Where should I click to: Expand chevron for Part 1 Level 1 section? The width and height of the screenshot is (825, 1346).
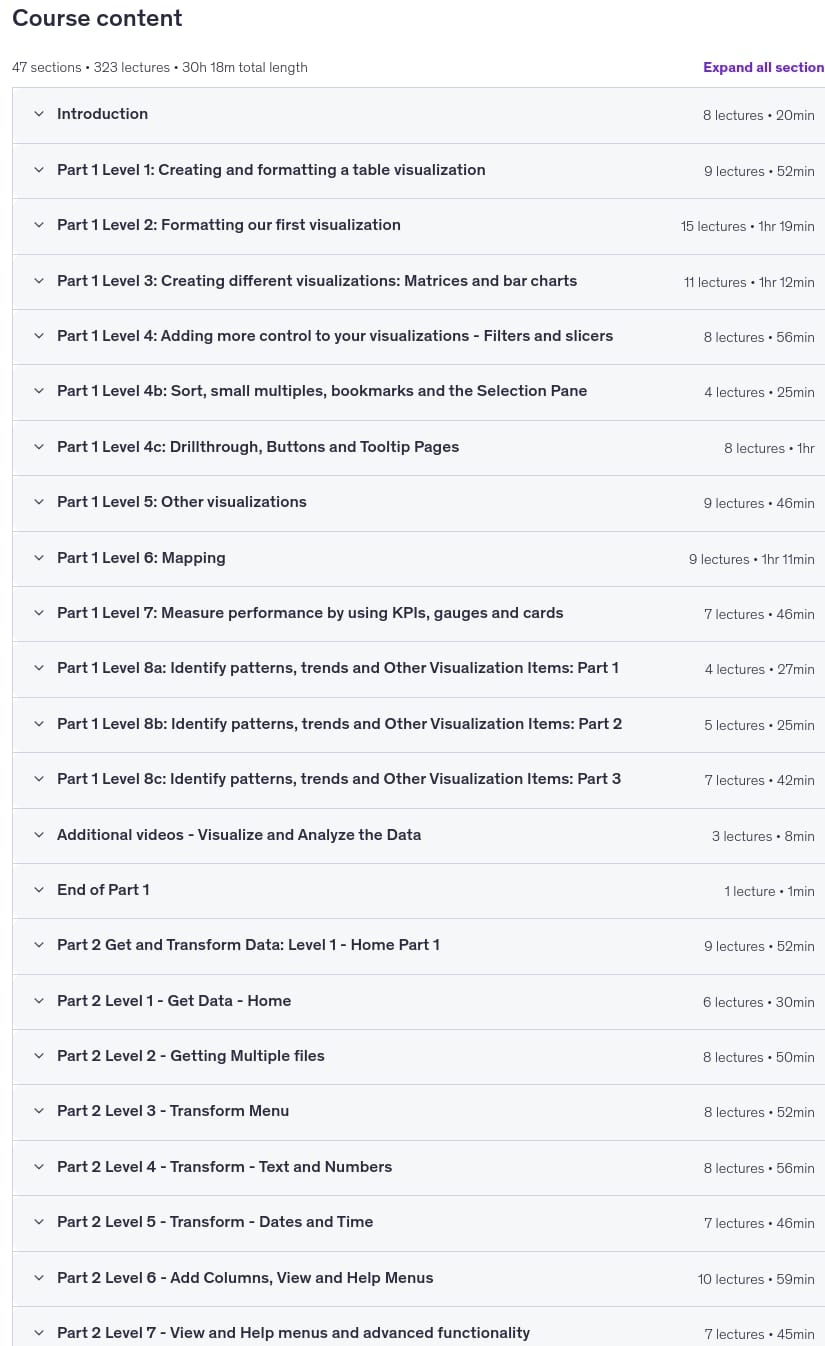(x=39, y=170)
